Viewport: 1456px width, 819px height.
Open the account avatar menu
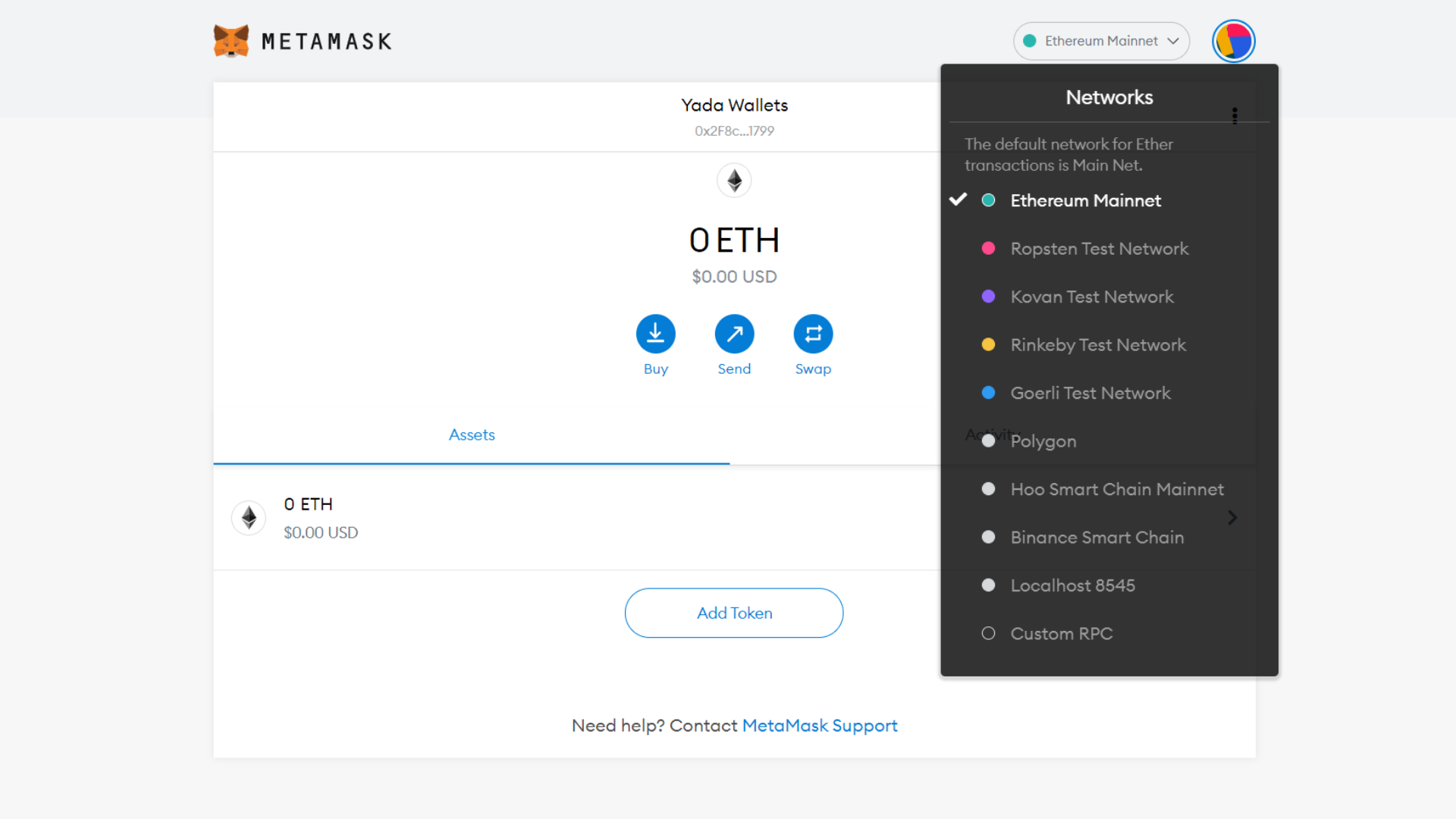tap(1234, 41)
